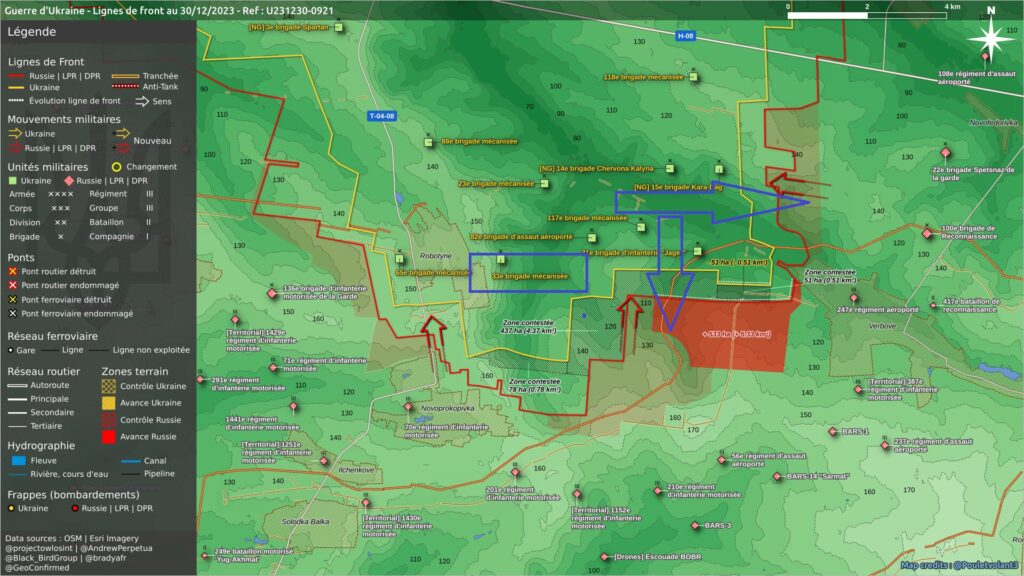
Task: Click the H-08 highway shield
Action: click(684, 36)
